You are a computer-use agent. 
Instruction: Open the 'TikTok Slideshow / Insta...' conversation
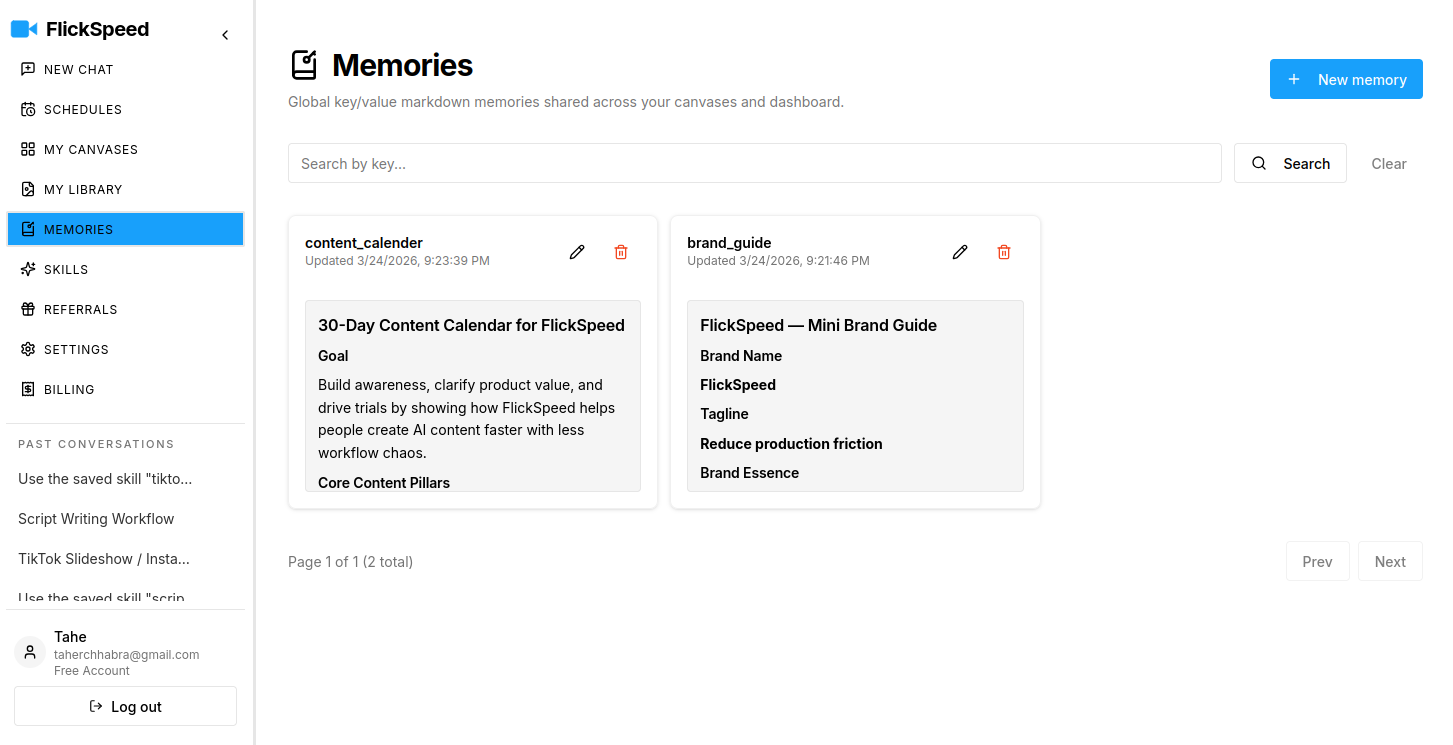pos(104,559)
